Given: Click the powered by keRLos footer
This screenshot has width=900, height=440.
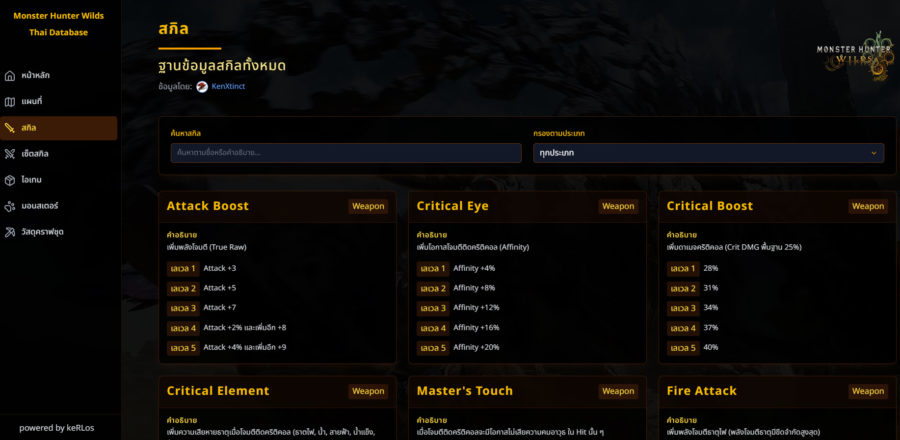Looking at the screenshot, I should coord(58,428).
